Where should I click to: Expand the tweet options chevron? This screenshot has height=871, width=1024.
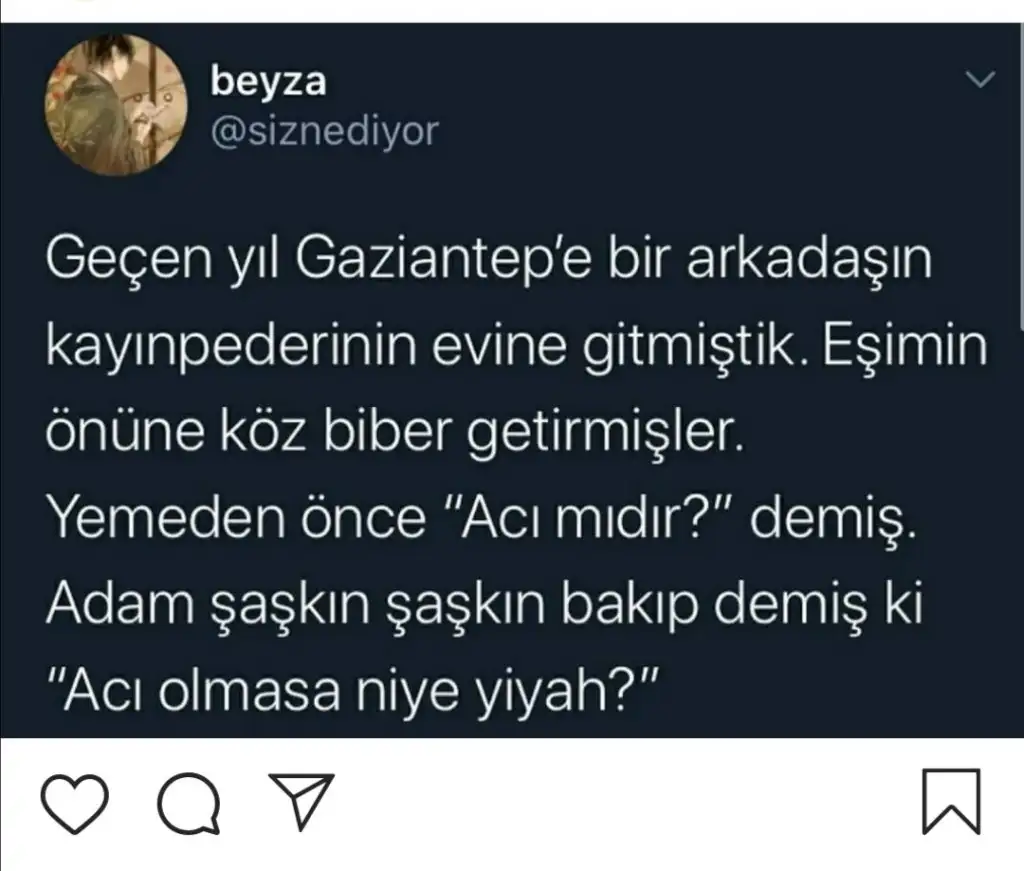980,80
